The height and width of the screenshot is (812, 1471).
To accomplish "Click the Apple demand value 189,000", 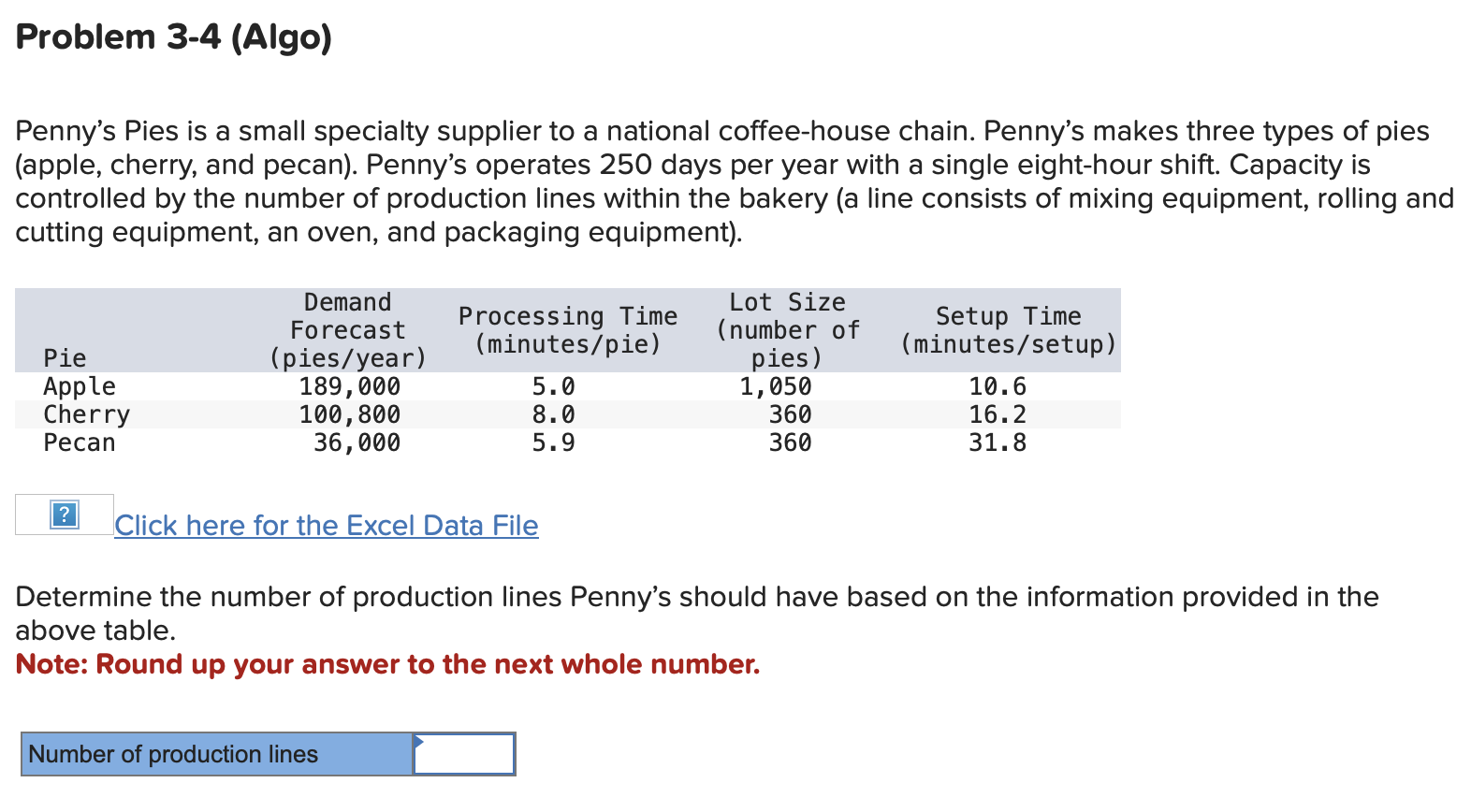I will point(350,386).
